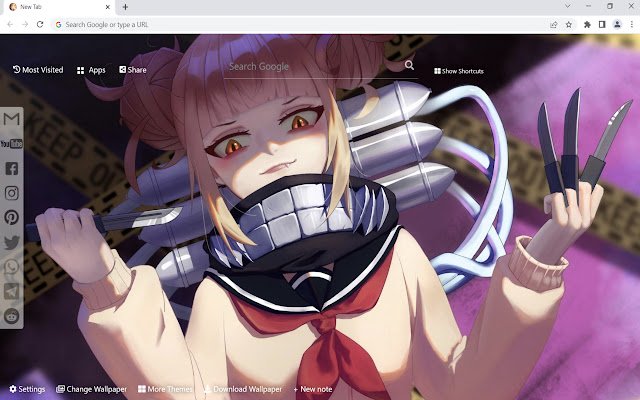The width and height of the screenshot is (640, 400).
Task: Open a new browser tab
Action: pyautogui.click(x=125, y=7)
